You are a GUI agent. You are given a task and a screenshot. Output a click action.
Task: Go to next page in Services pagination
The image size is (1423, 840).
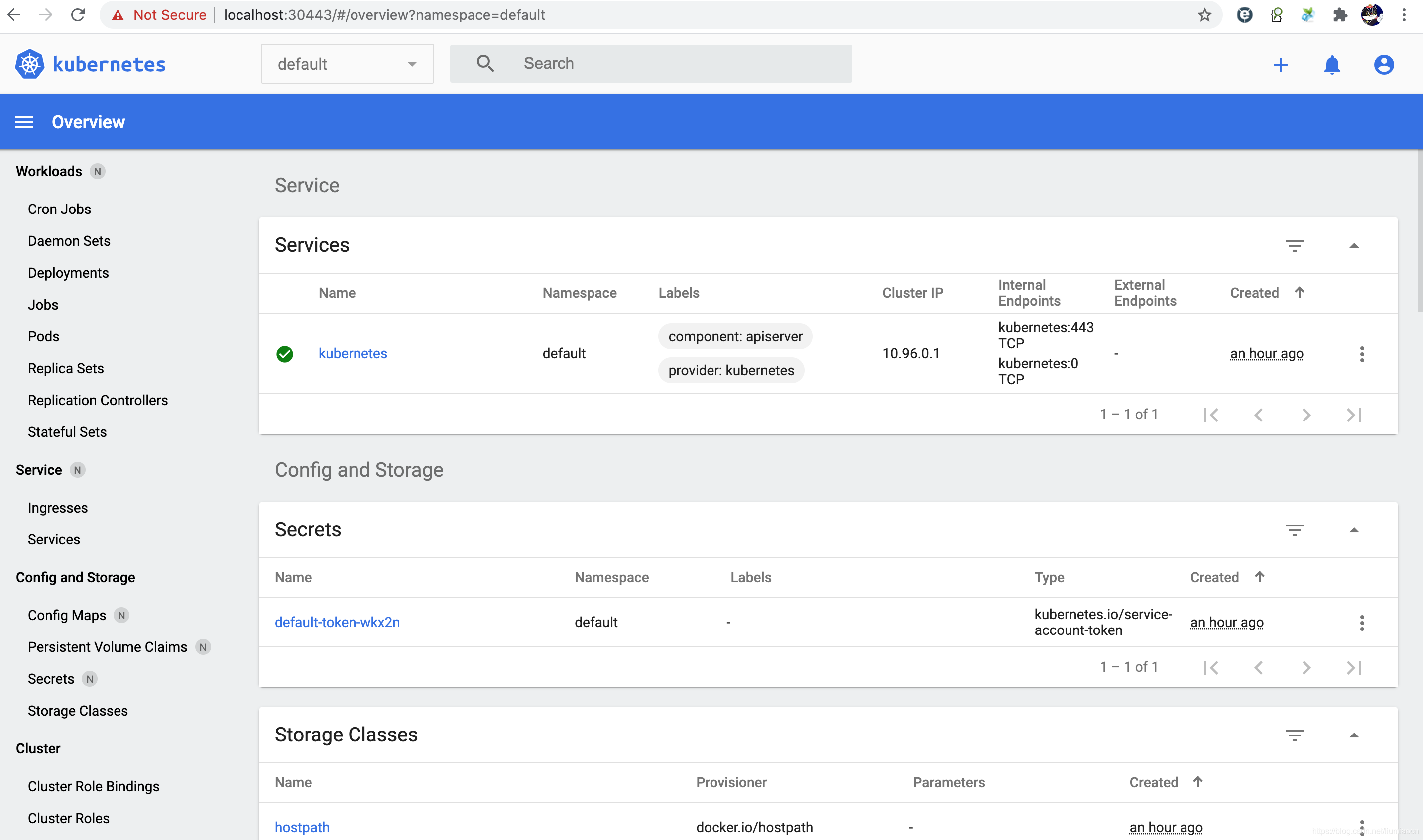1306,415
